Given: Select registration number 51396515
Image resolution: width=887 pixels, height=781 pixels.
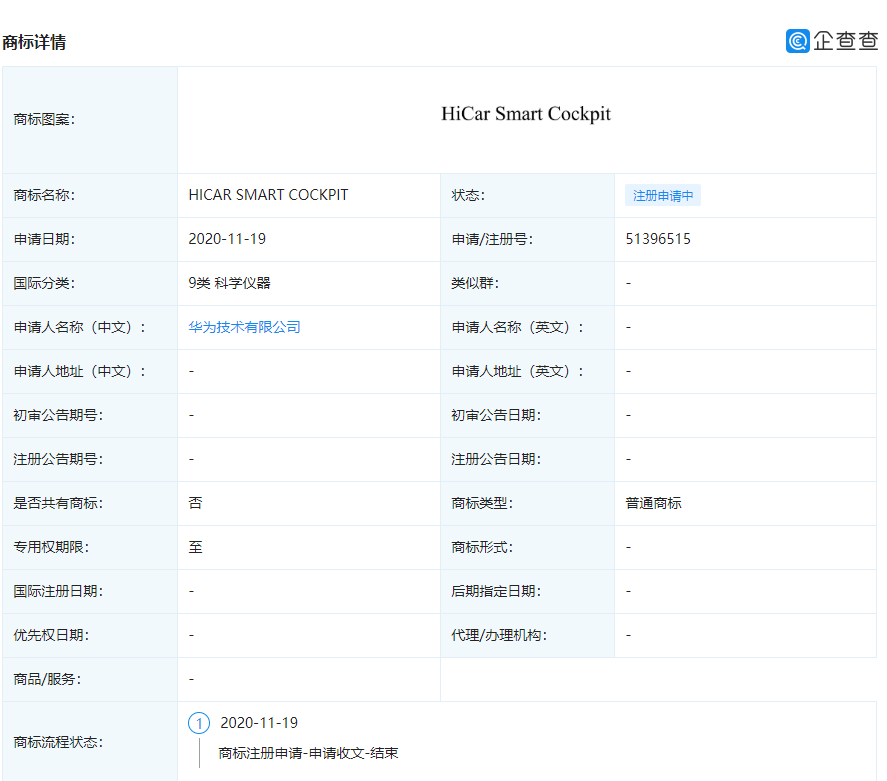Looking at the screenshot, I should pos(658,239).
